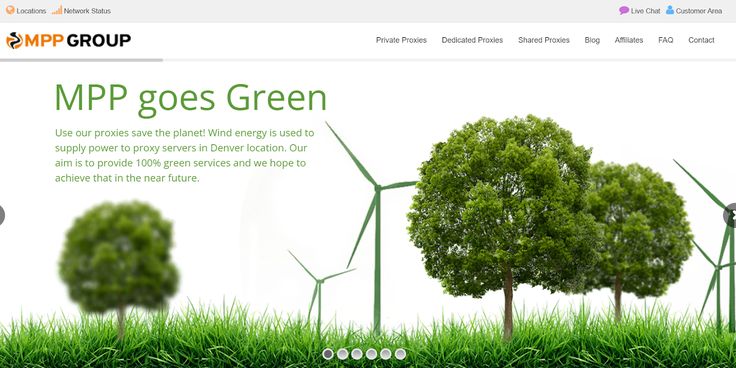Click the Live Chat speech bubble icon

[x=624, y=10]
